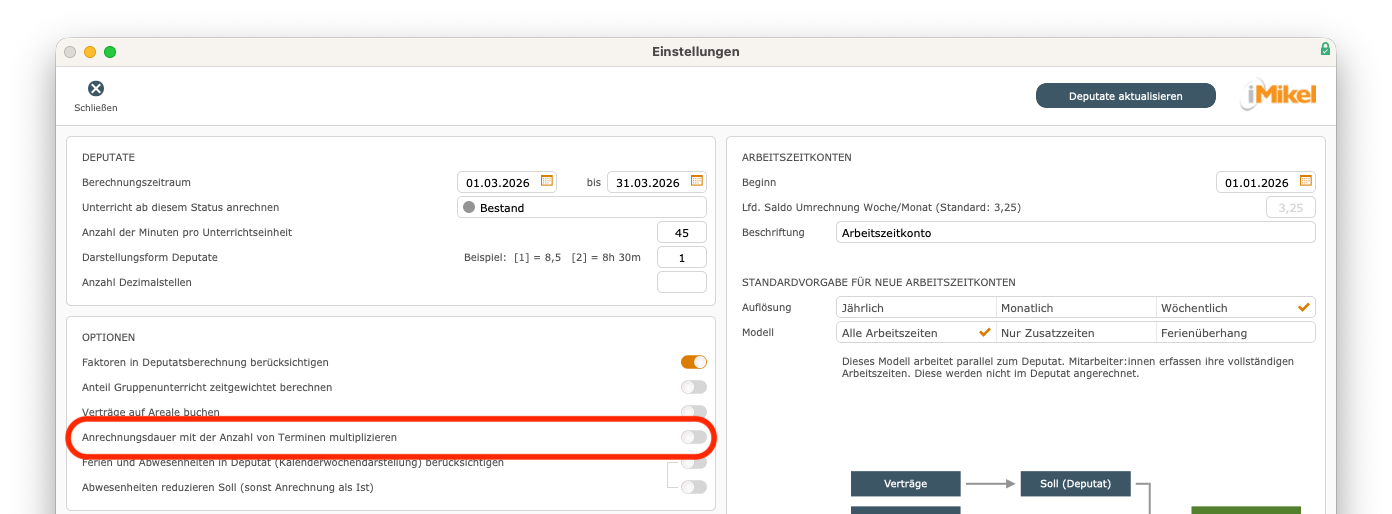Toggle Abwesenheiten reduzieren Soll switch
1392x514 pixels.
click(694, 487)
